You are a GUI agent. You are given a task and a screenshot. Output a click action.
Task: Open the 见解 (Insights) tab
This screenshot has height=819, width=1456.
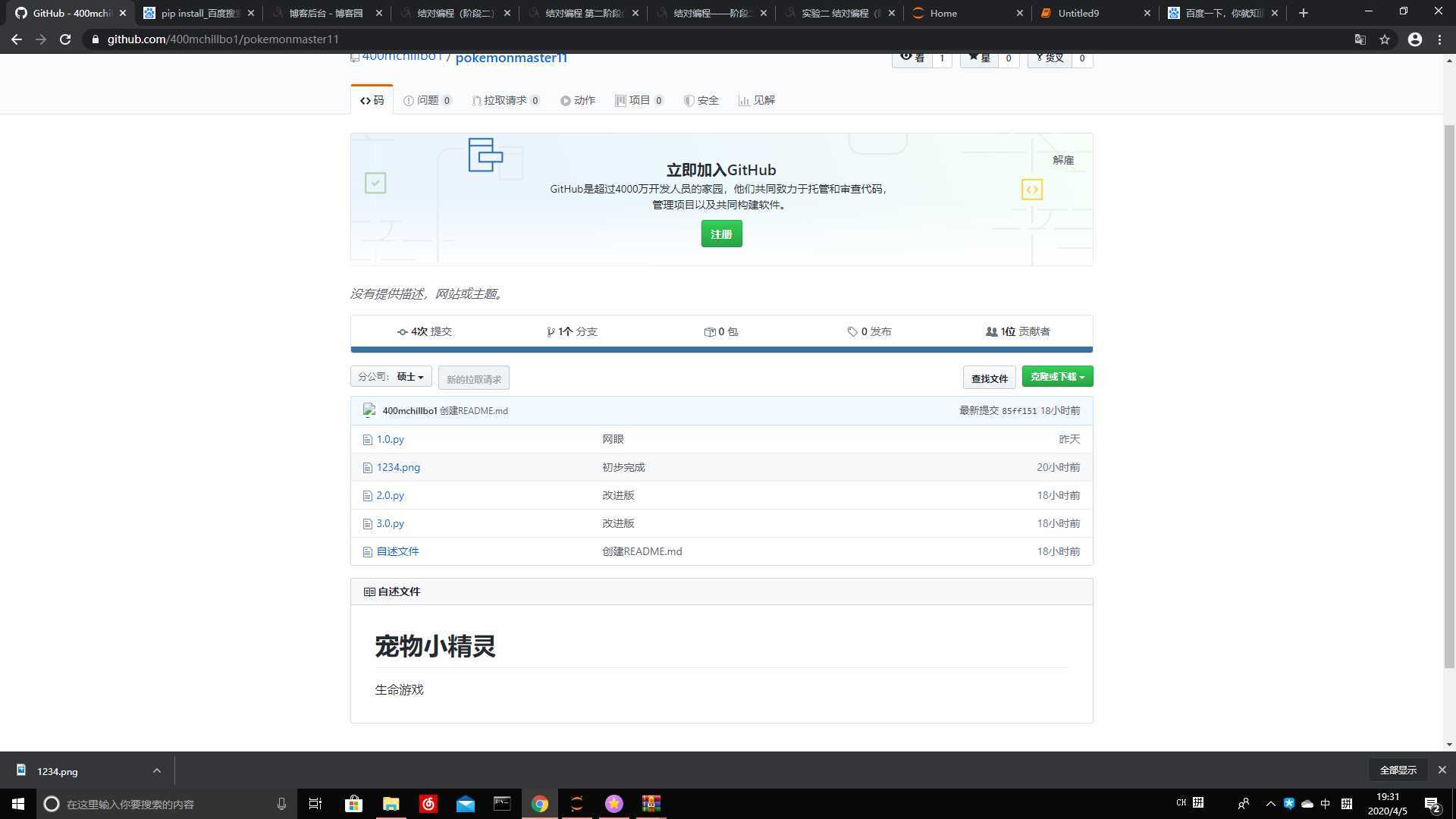757,100
